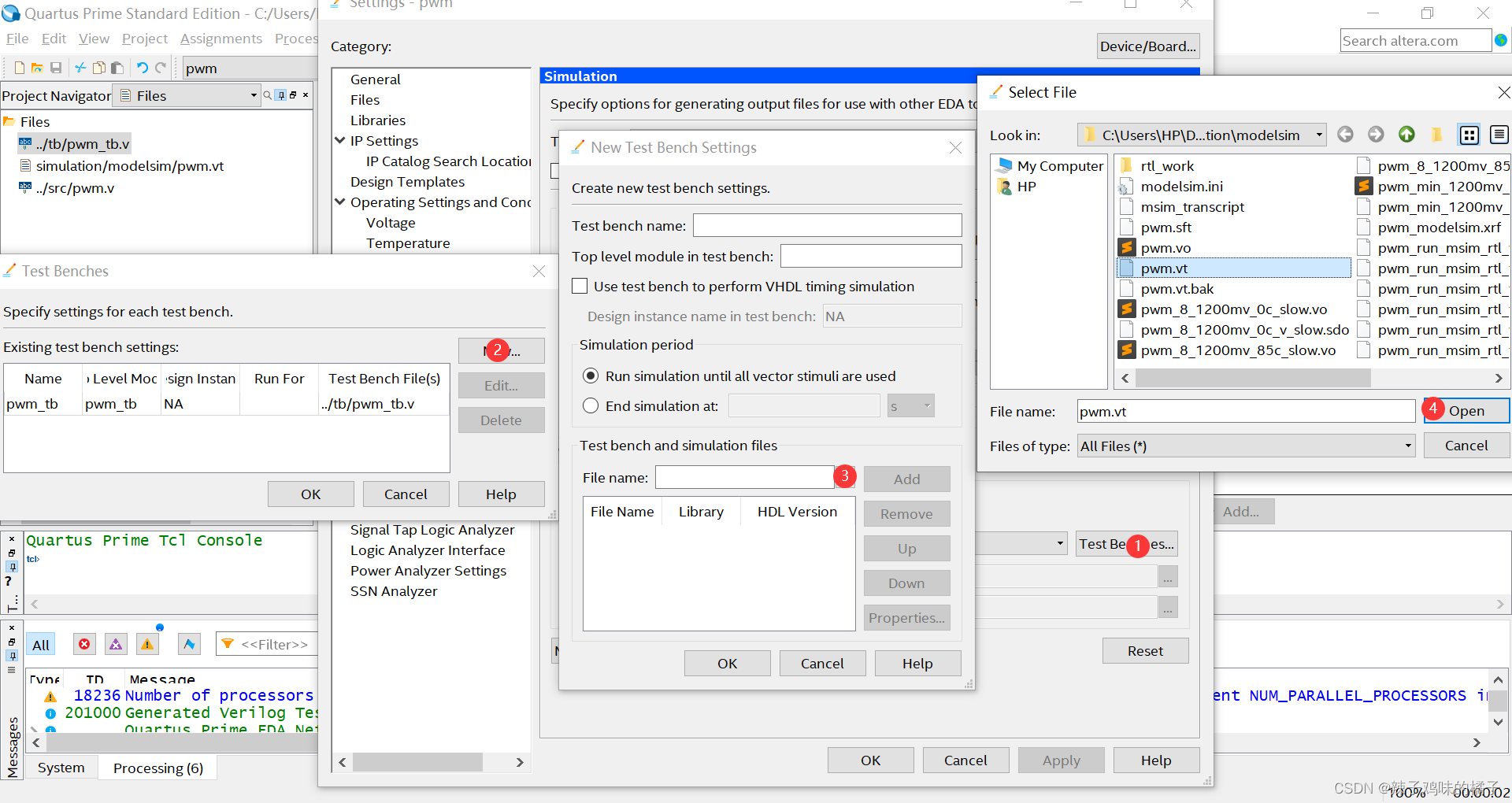Click File name field in Select File
1512x803 pixels.
tap(1247, 412)
